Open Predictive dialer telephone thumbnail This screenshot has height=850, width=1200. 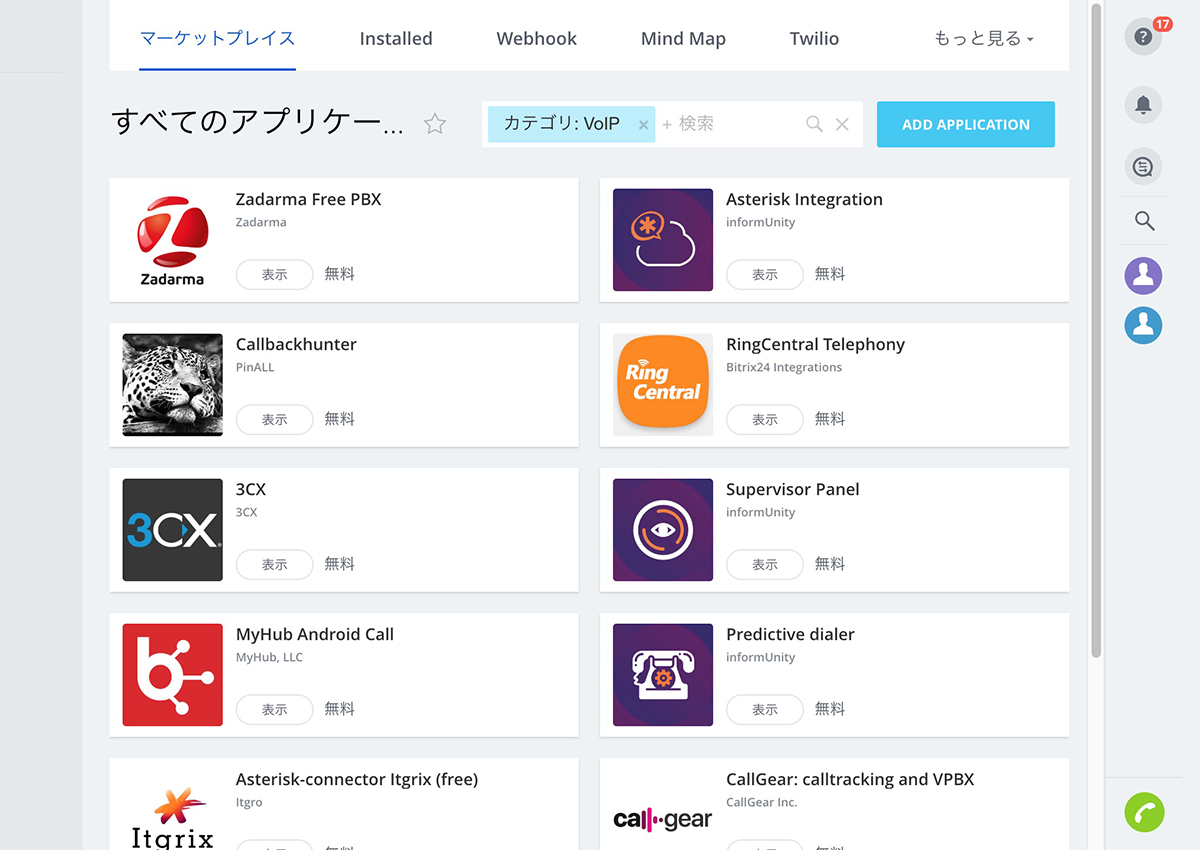[x=663, y=675]
